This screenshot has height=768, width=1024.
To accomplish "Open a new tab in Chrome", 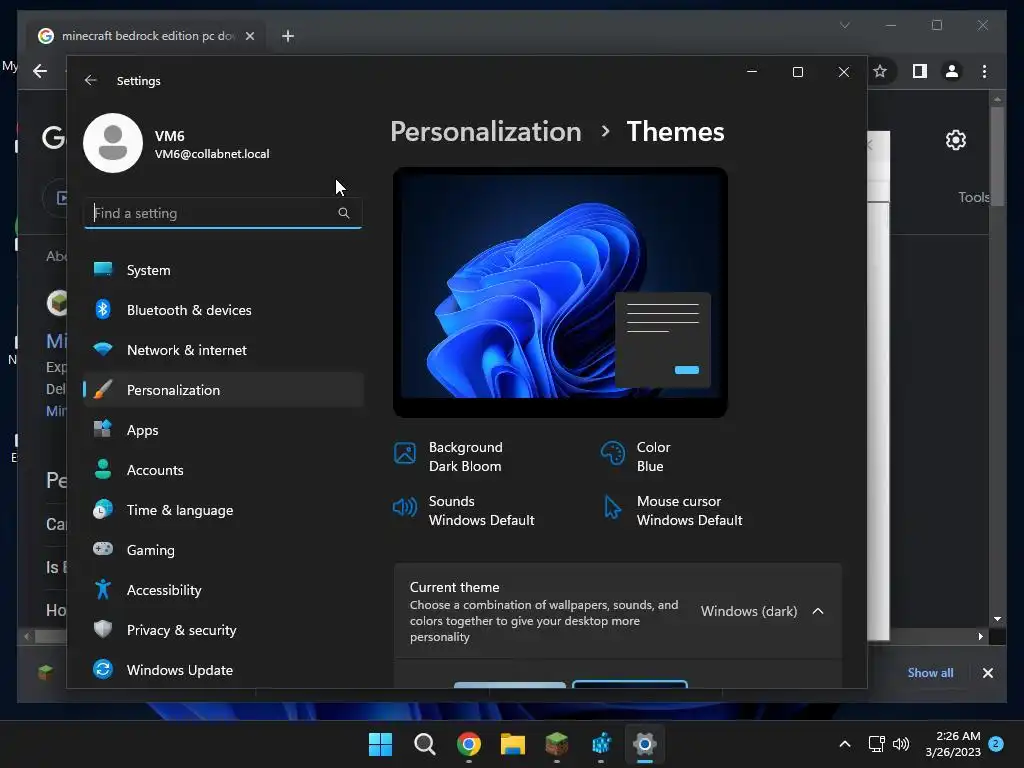I will tap(288, 36).
